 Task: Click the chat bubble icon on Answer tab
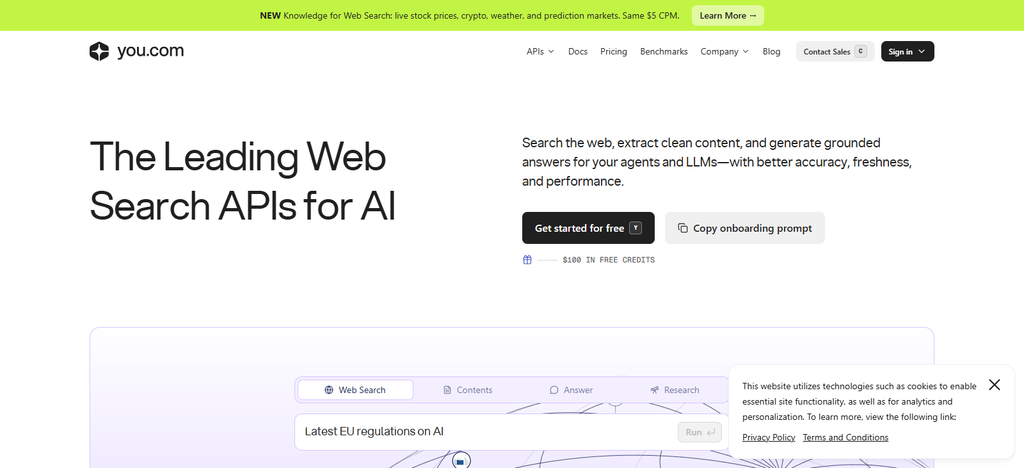point(554,390)
